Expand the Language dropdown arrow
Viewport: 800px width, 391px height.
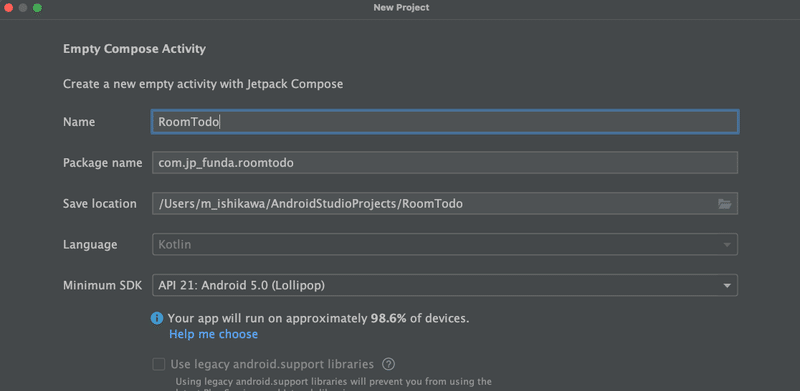point(727,245)
